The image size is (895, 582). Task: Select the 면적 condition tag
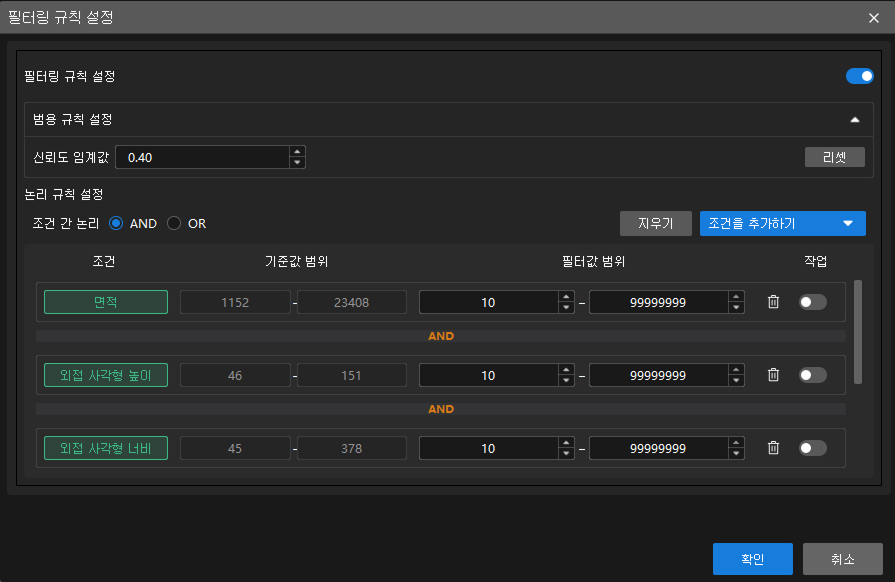click(106, 302)
